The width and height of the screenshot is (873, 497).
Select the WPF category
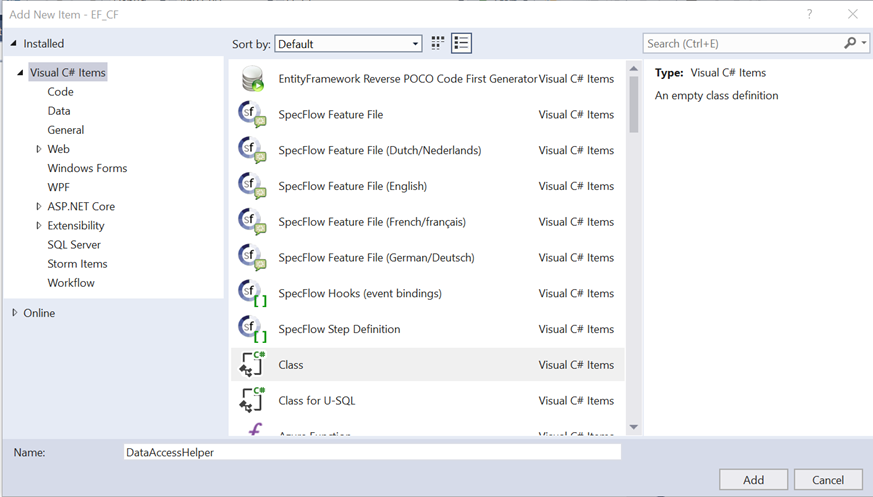[58, 187]
